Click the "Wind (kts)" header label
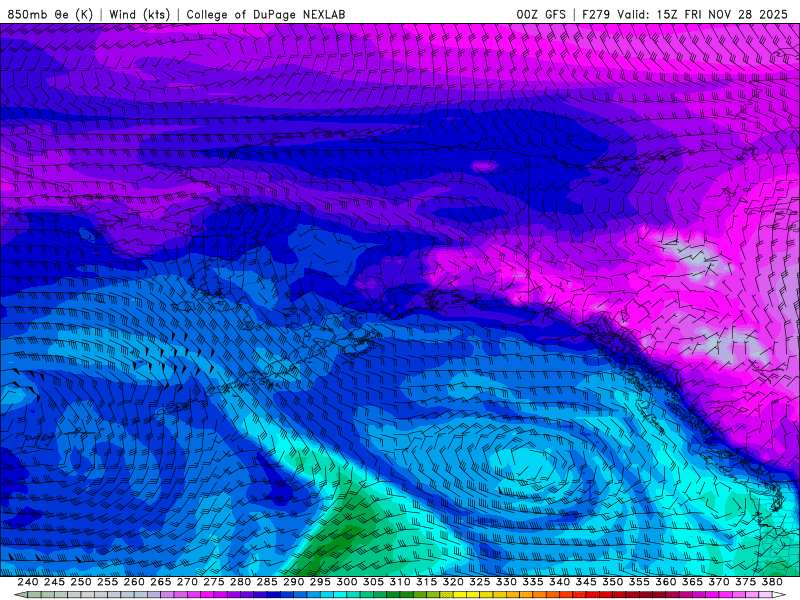This screenshot has width=800, height=600. [139, 14]
